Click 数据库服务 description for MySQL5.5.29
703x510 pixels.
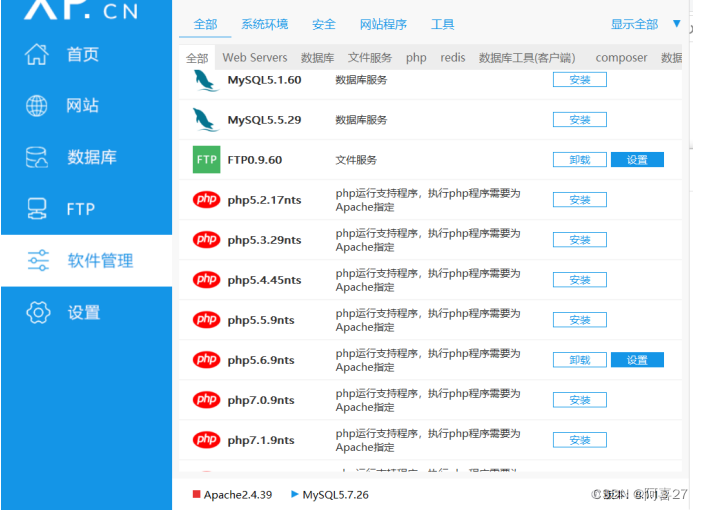pos(361,120)
